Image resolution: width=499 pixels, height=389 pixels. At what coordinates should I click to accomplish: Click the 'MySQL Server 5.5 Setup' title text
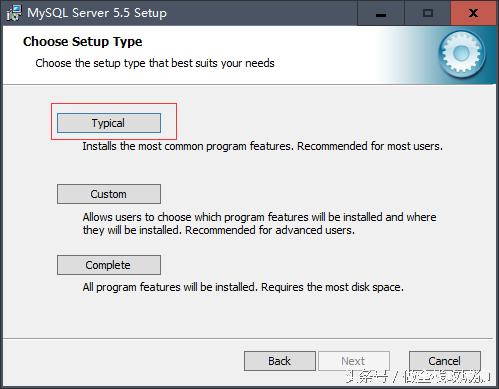click(97, 13)
